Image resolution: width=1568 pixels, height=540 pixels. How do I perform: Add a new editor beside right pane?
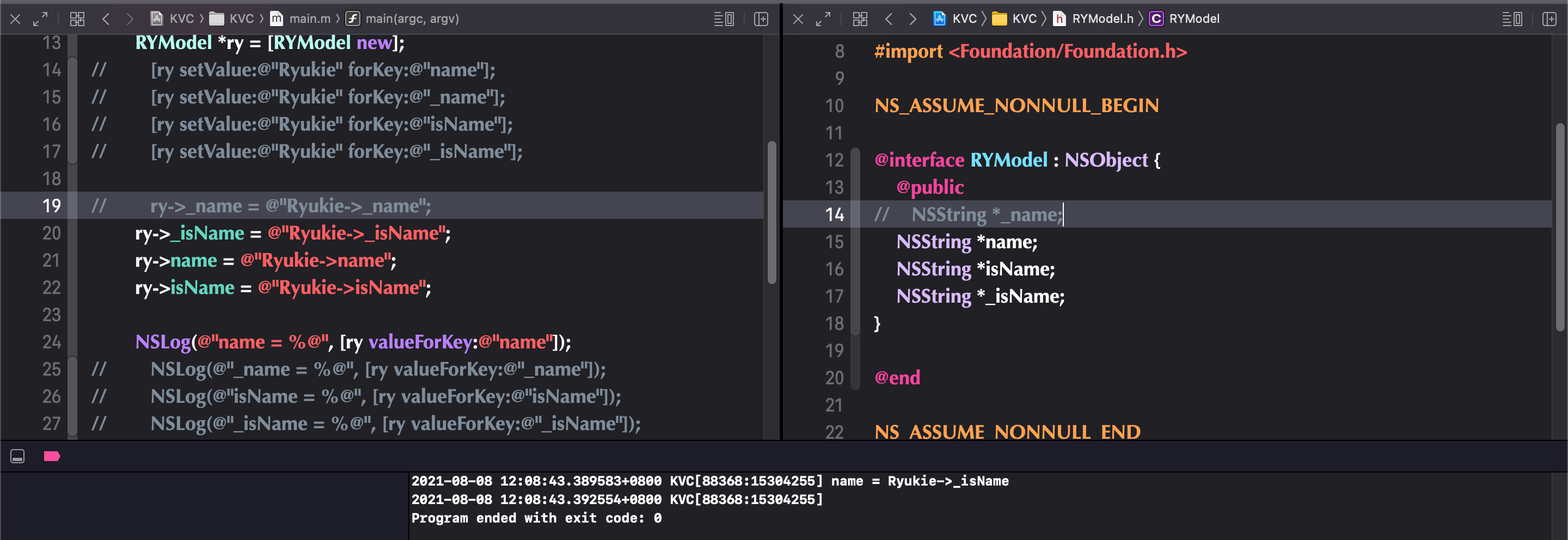pyautogui.click(x=1549, y=19)
